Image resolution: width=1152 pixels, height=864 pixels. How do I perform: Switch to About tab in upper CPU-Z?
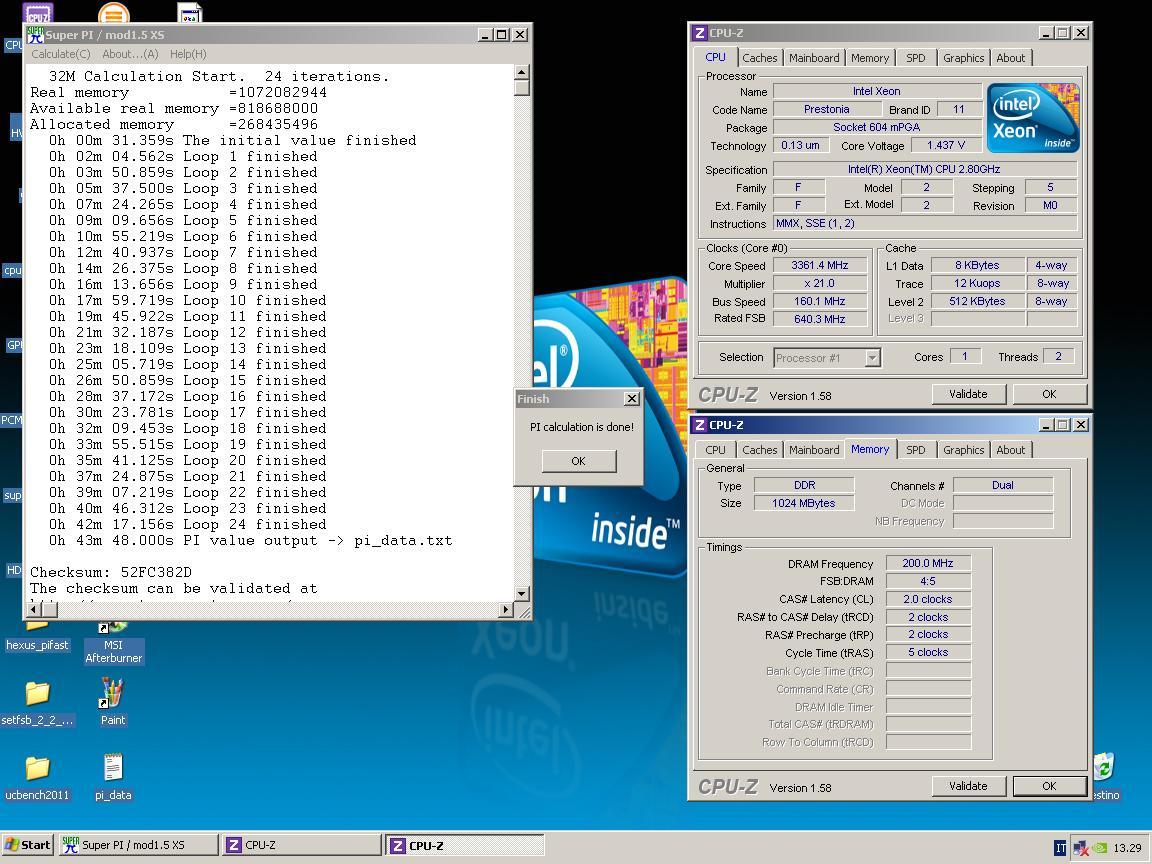point(1010,58)
